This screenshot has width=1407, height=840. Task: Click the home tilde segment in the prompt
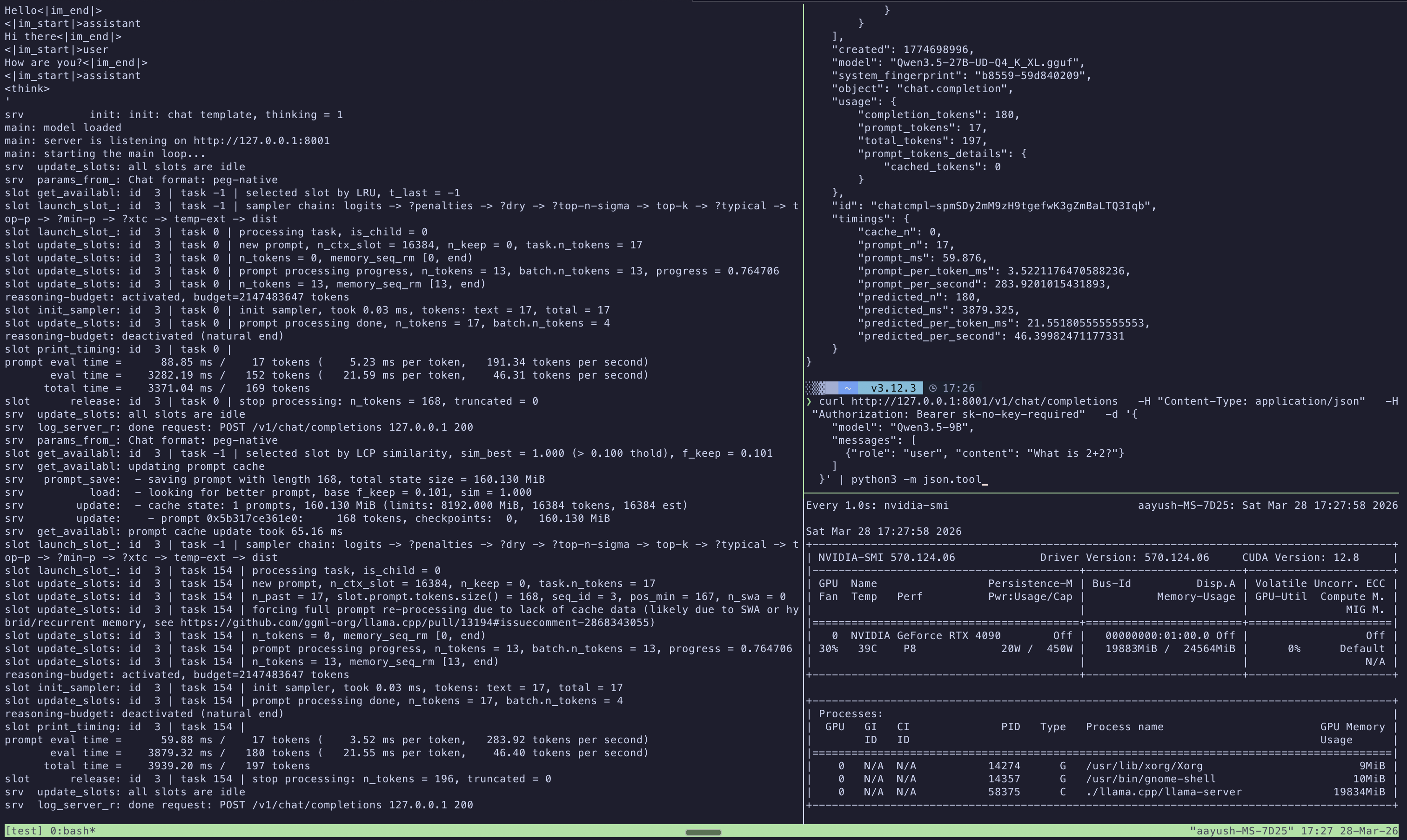[848, 388]
